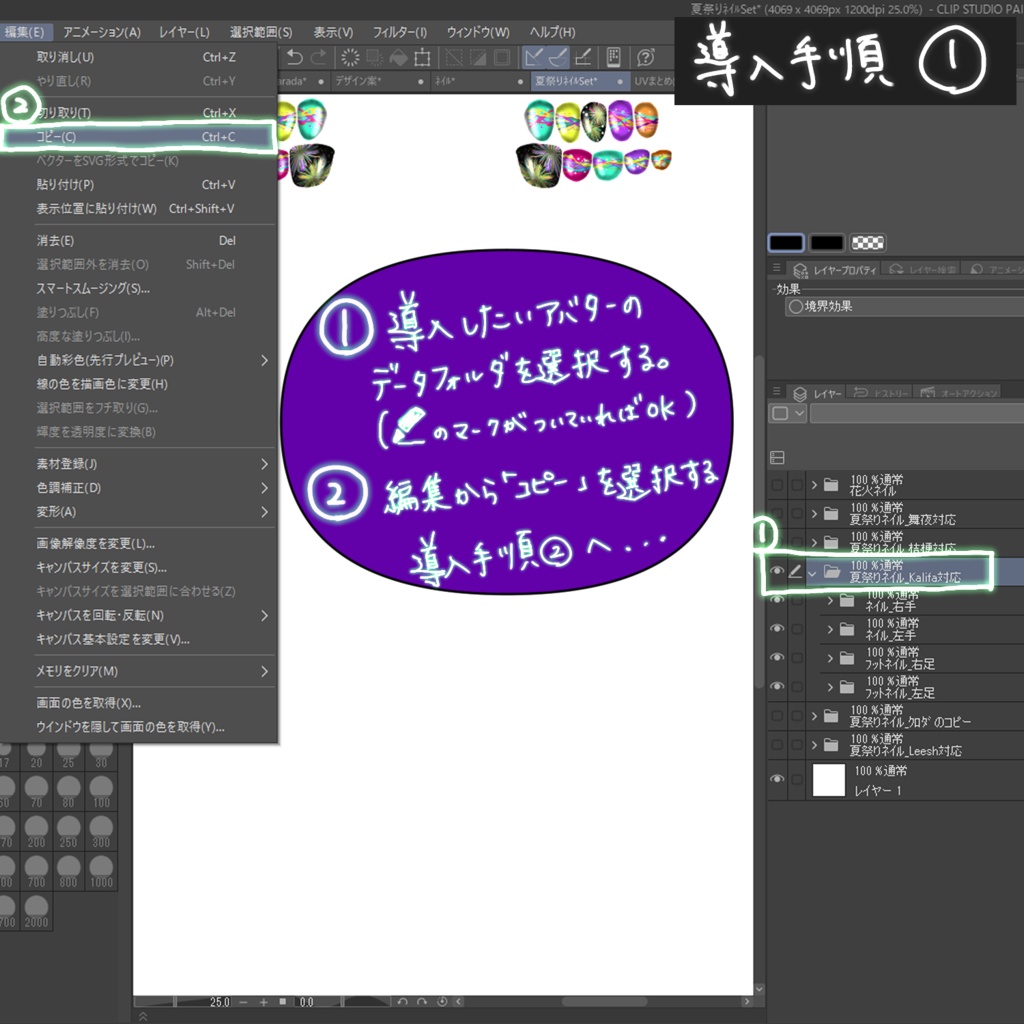Toggle the 境界効果 border effect
Screen dimensions: 1024x1024
(796, 306)
